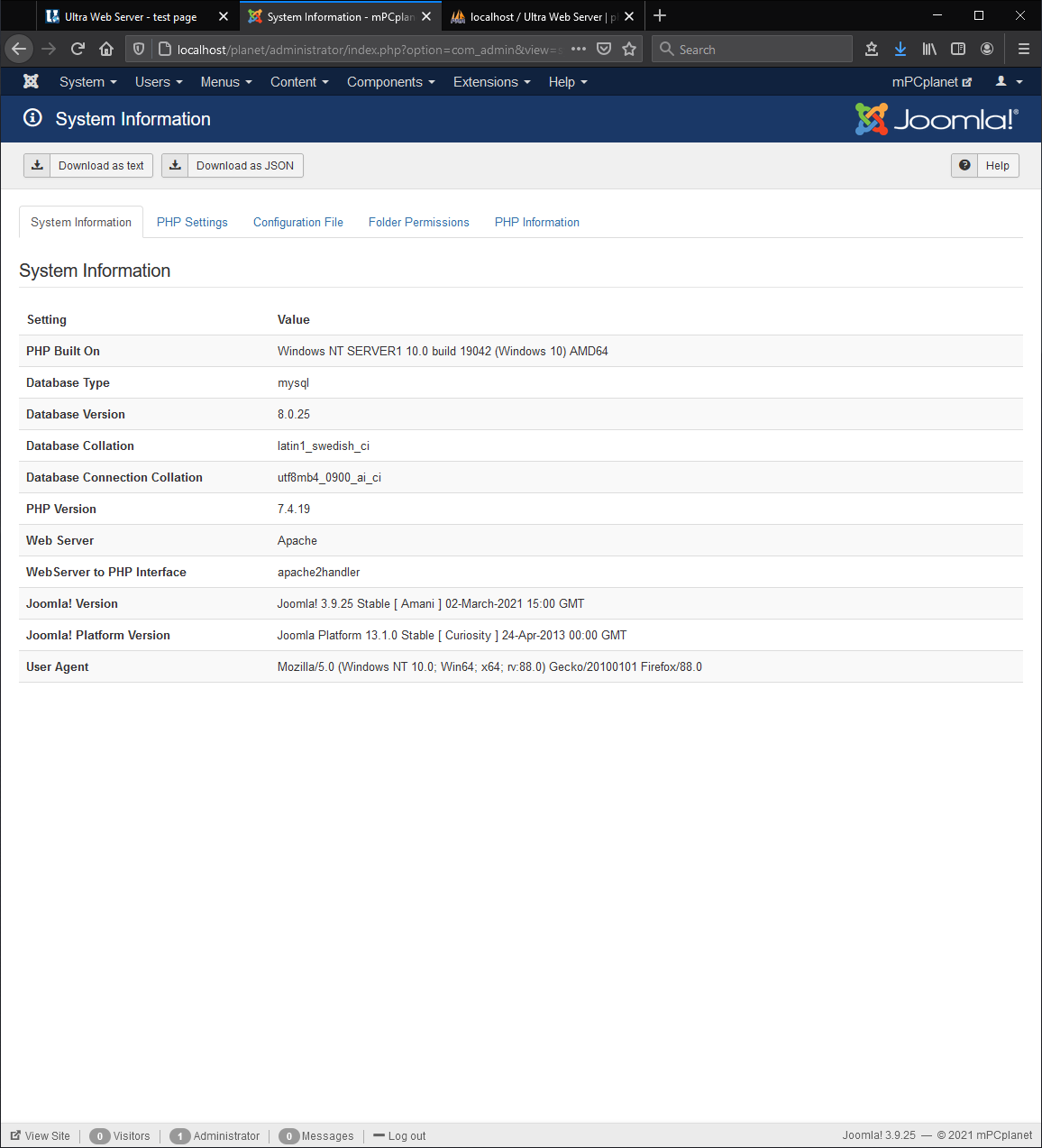This screenshot has width=1042, height=1148.
Task: Go to the Firefox home page
Action: click(x=106, y=49)
